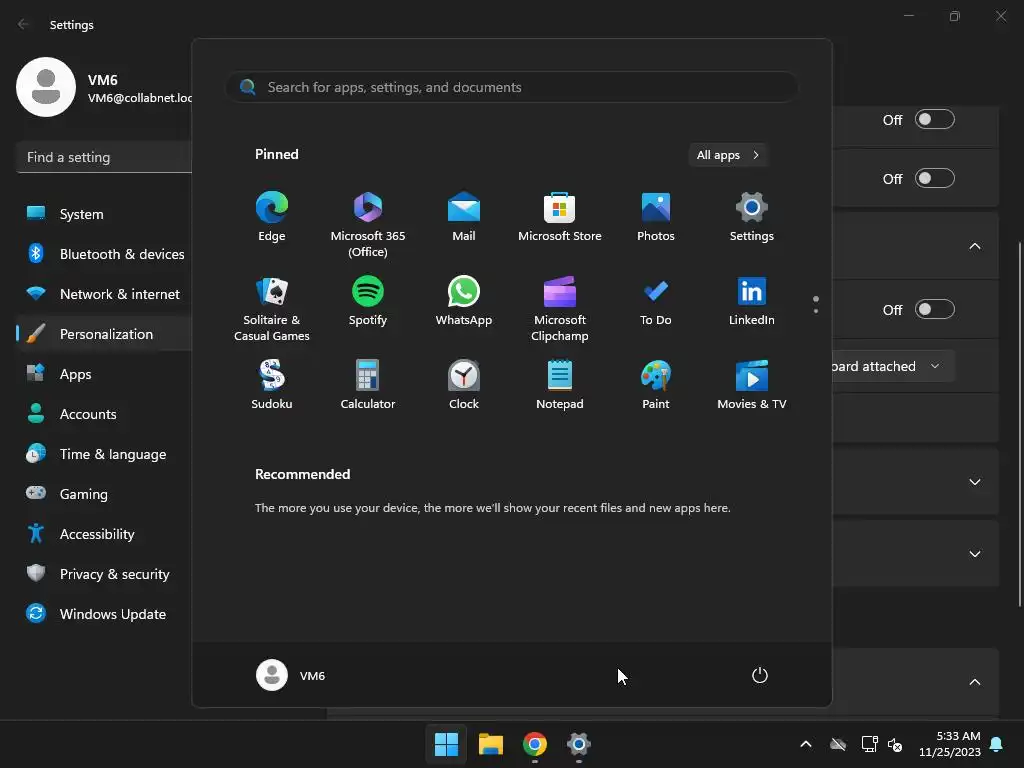Viewport: 1024px width, 768px height.
Task: Open the Clock app
Action: 464,385
